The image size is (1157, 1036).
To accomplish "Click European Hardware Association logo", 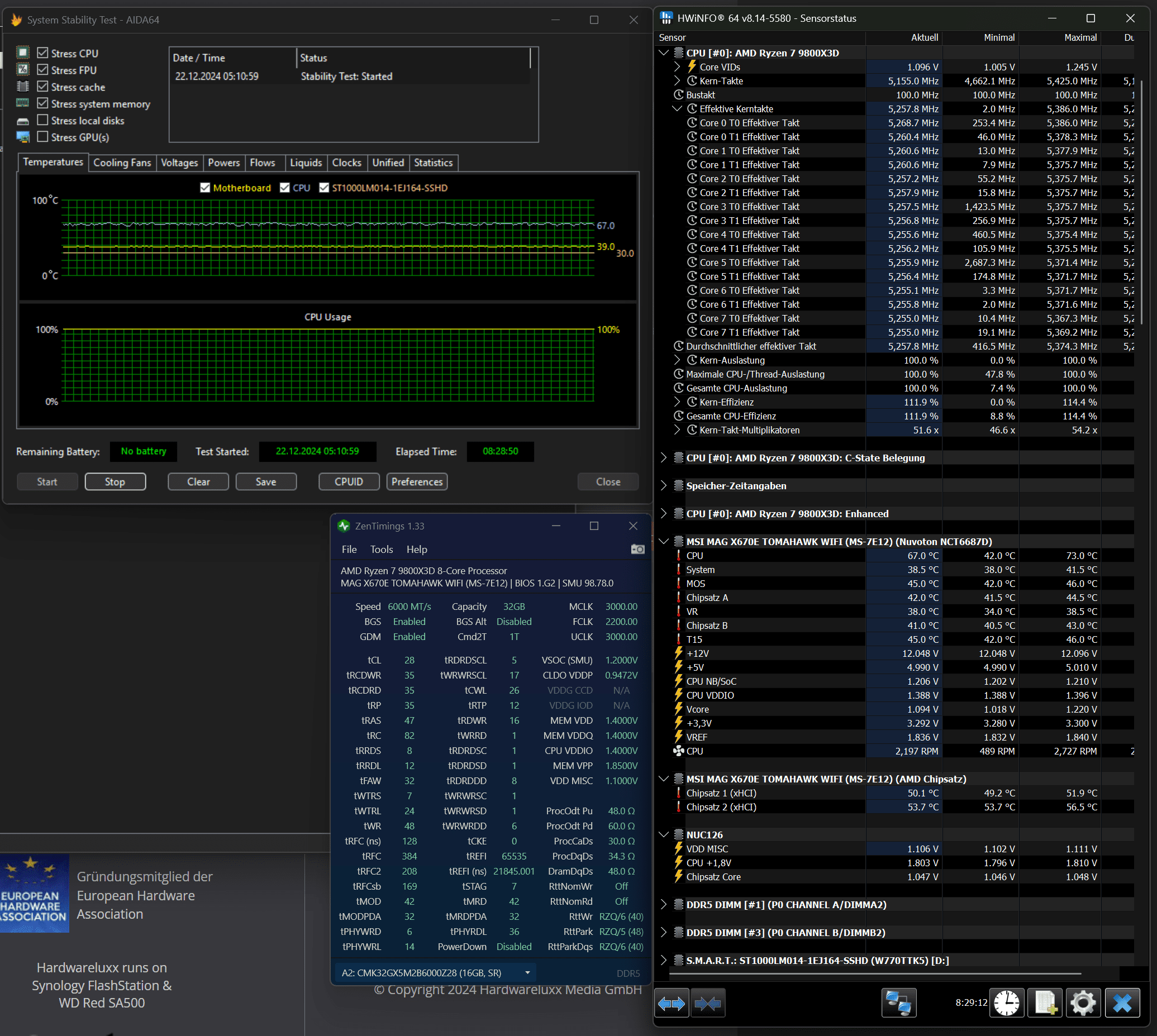I will coord(34,892).
